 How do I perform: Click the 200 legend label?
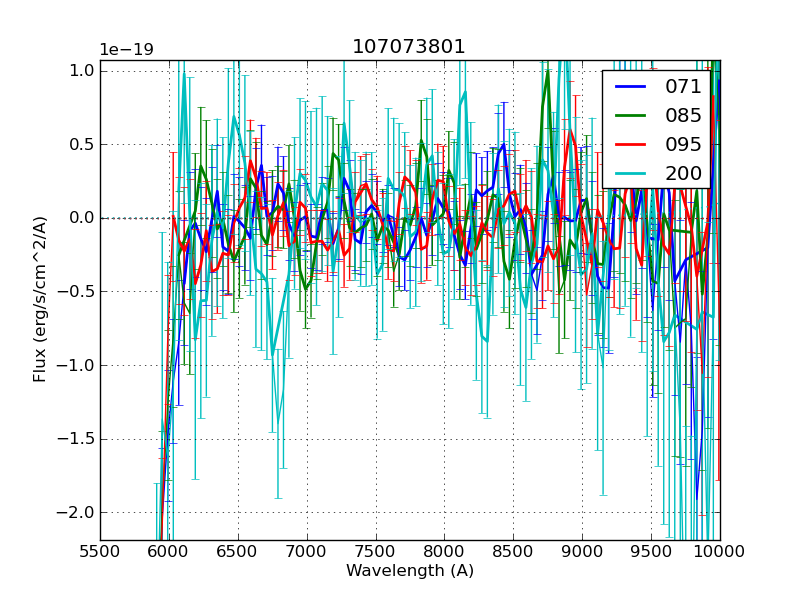tap(684, 174)
